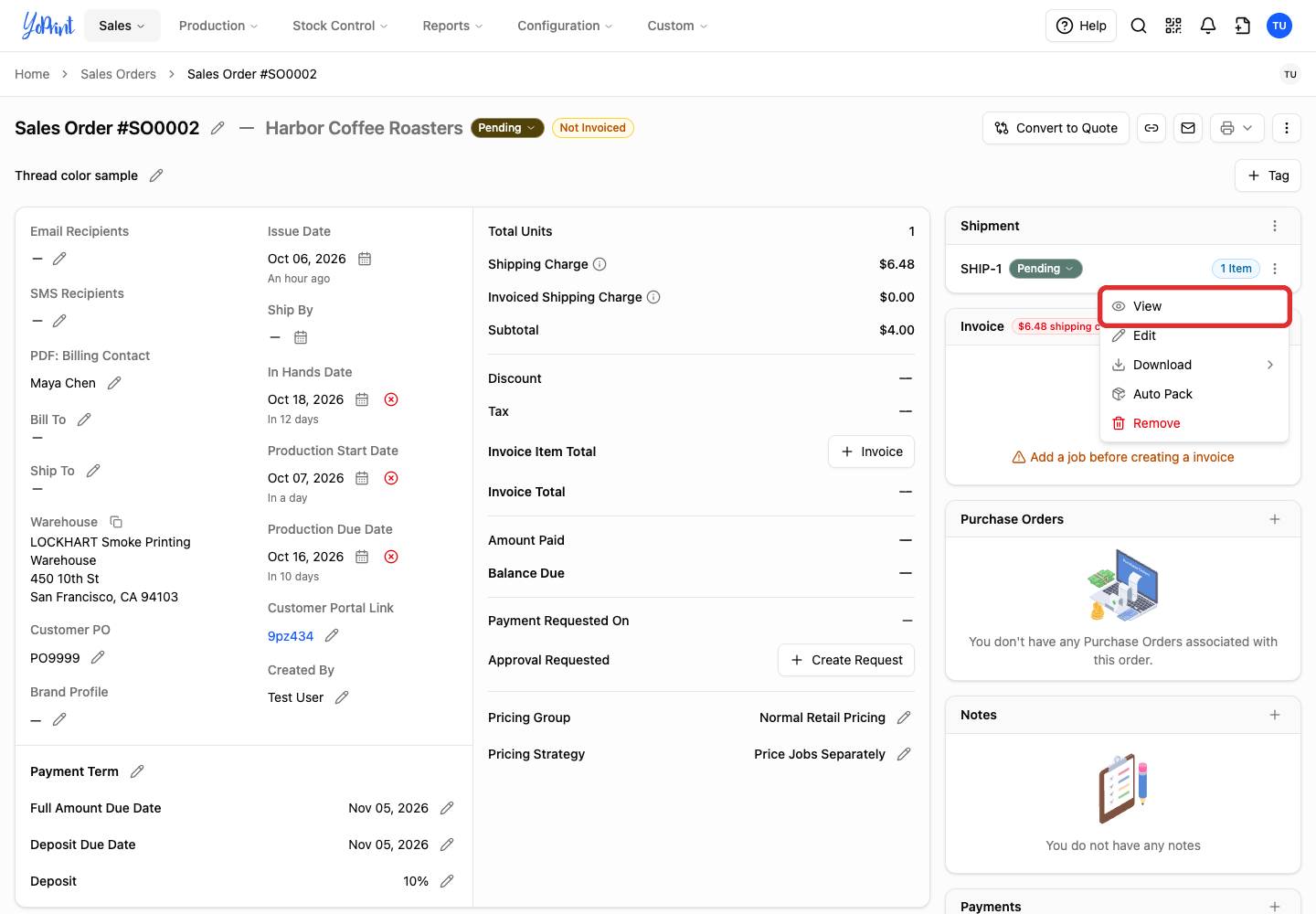The image size is (1316, 914).
Task: Click the Convert to Quote button
Action: tap(1056, 128)
